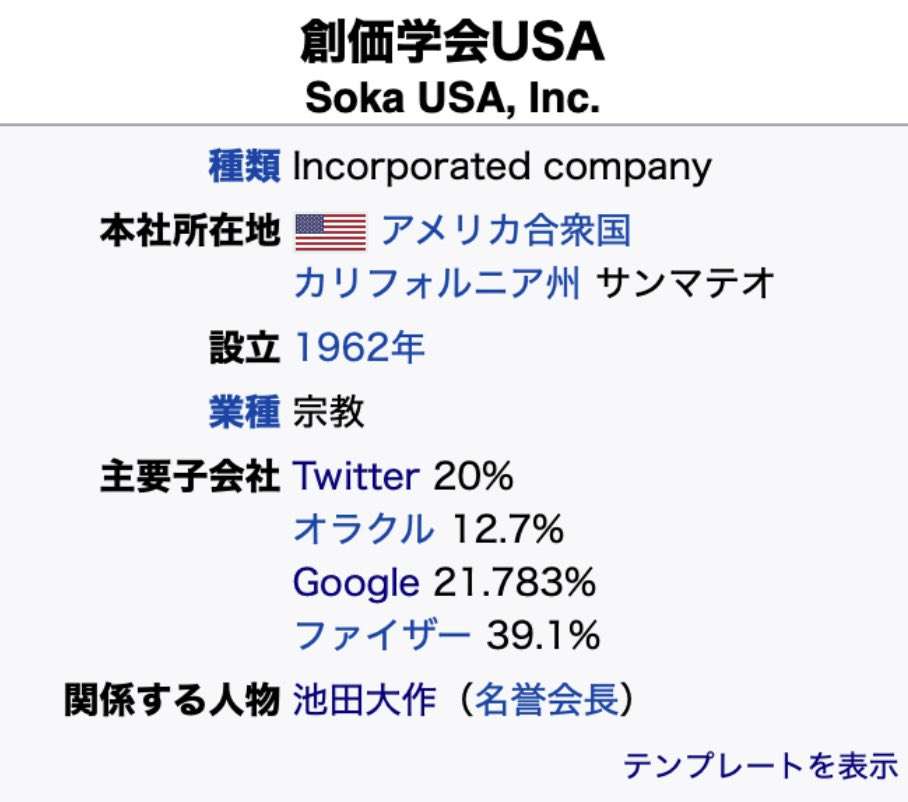Open the オラクル link

(x=364, y=529)
